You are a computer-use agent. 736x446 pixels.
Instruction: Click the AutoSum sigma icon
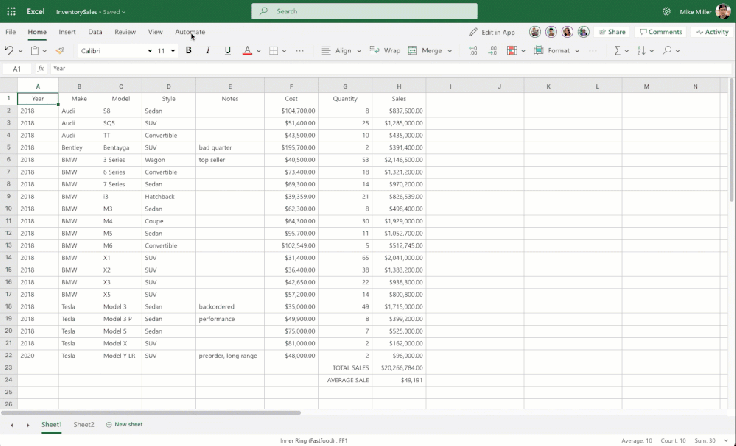[x=618, y=50]
